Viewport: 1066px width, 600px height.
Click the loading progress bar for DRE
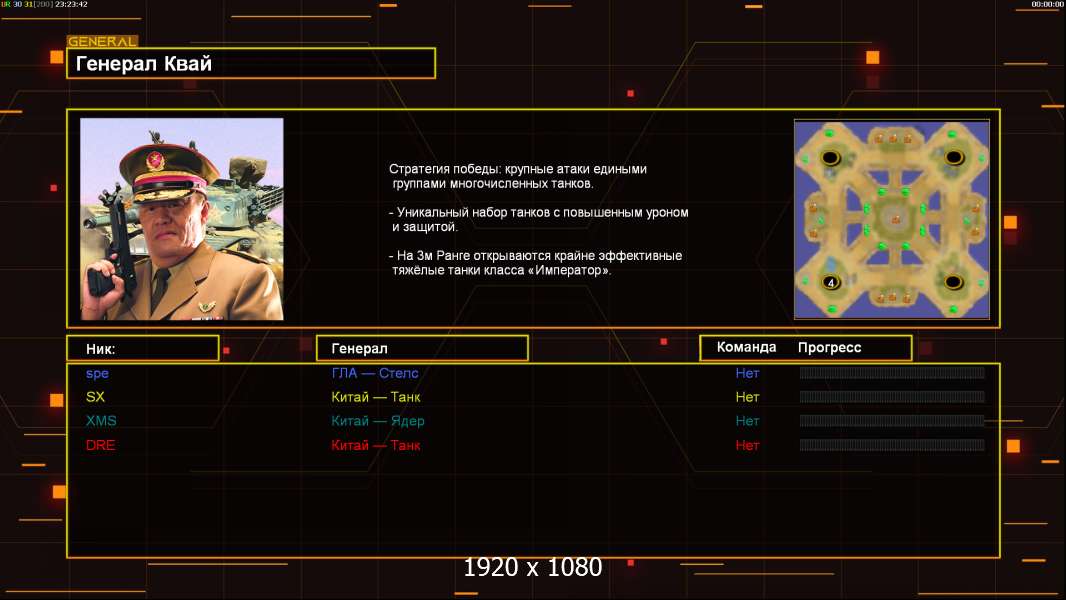[x=892, y=445]
